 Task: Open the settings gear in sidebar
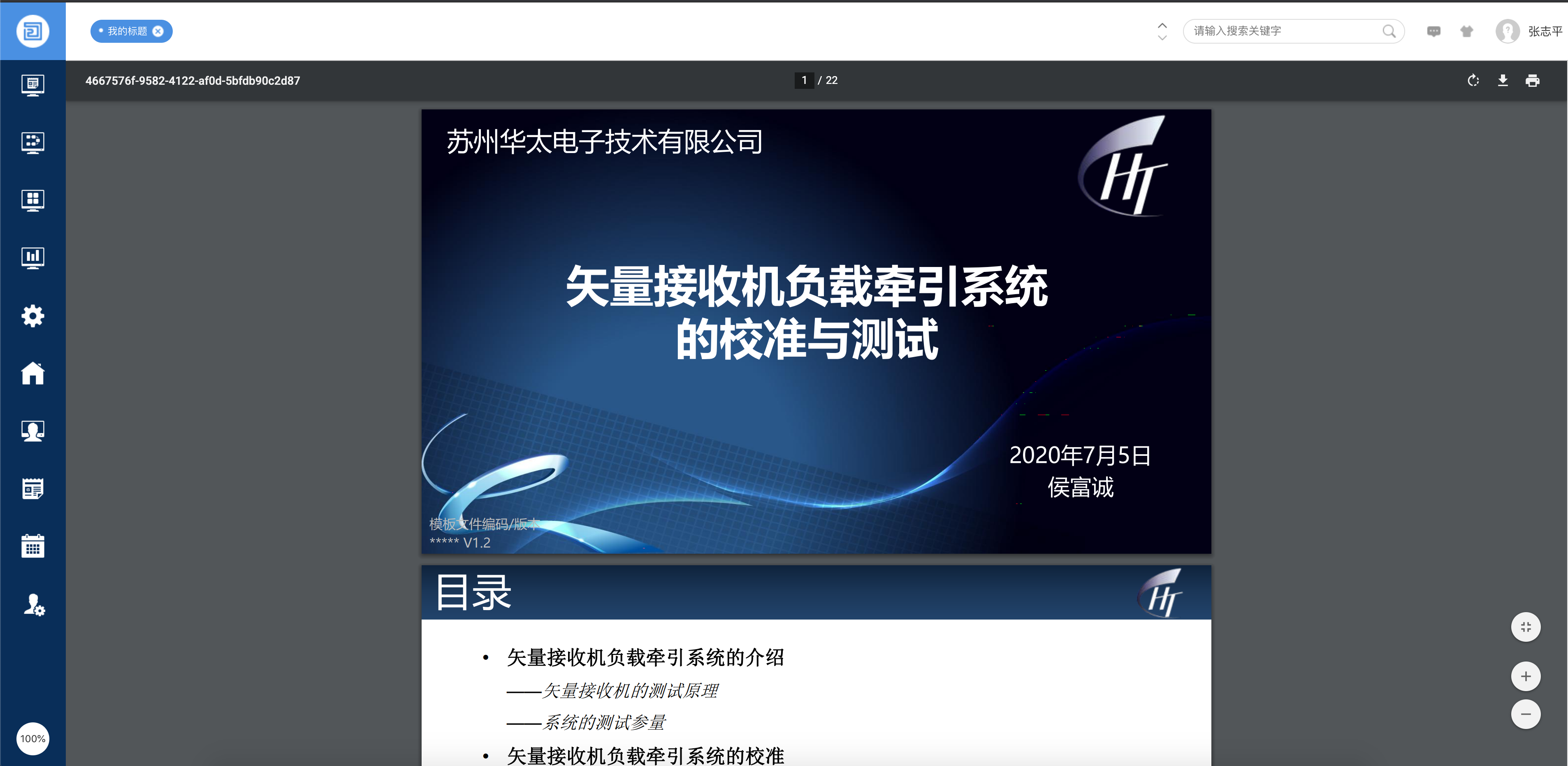point(33,316)
